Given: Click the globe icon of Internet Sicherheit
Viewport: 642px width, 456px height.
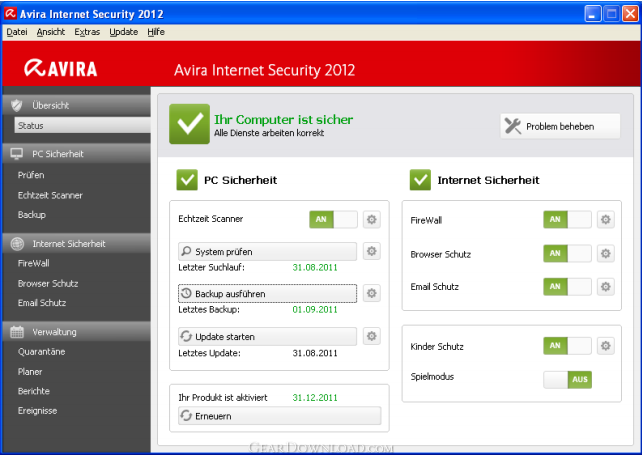Looking at the screenshot, I should tap(17, 244).
